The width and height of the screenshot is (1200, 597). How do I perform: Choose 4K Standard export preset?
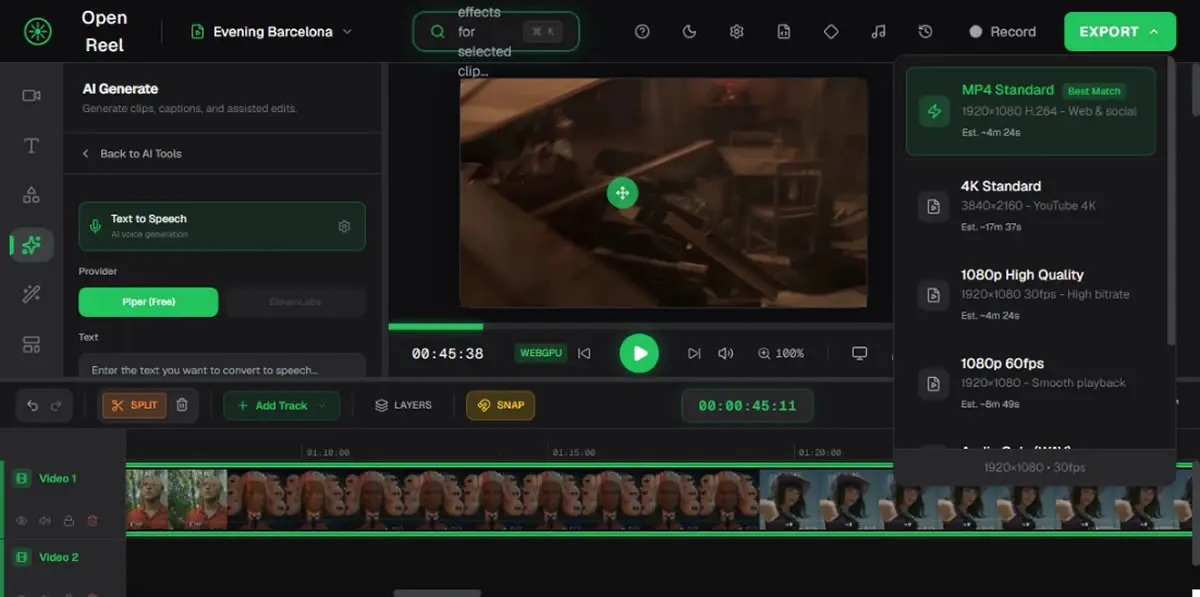(x=1031, y=207)
